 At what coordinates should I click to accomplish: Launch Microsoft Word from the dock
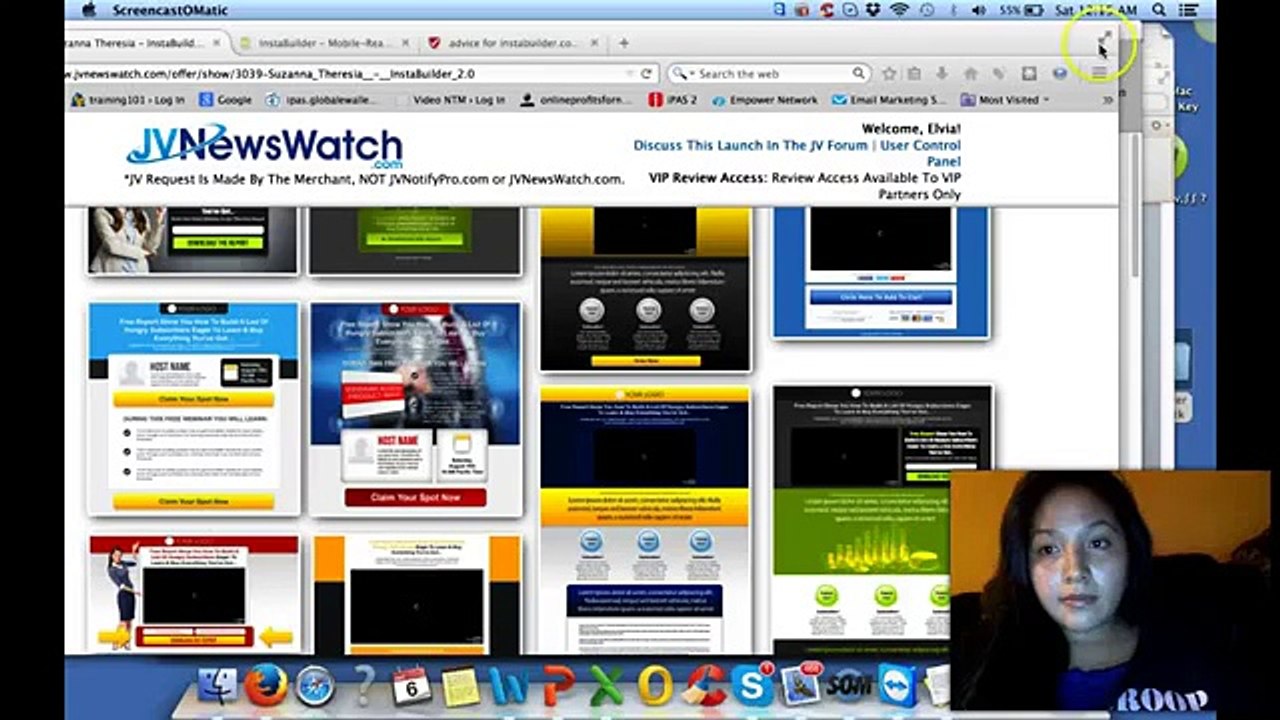click(509, 687)
